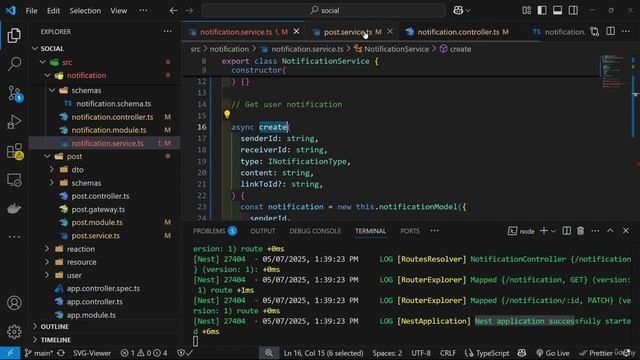640x360 pixels.
Task: Toggle the secondary side bar
Action: pos(573,11)
